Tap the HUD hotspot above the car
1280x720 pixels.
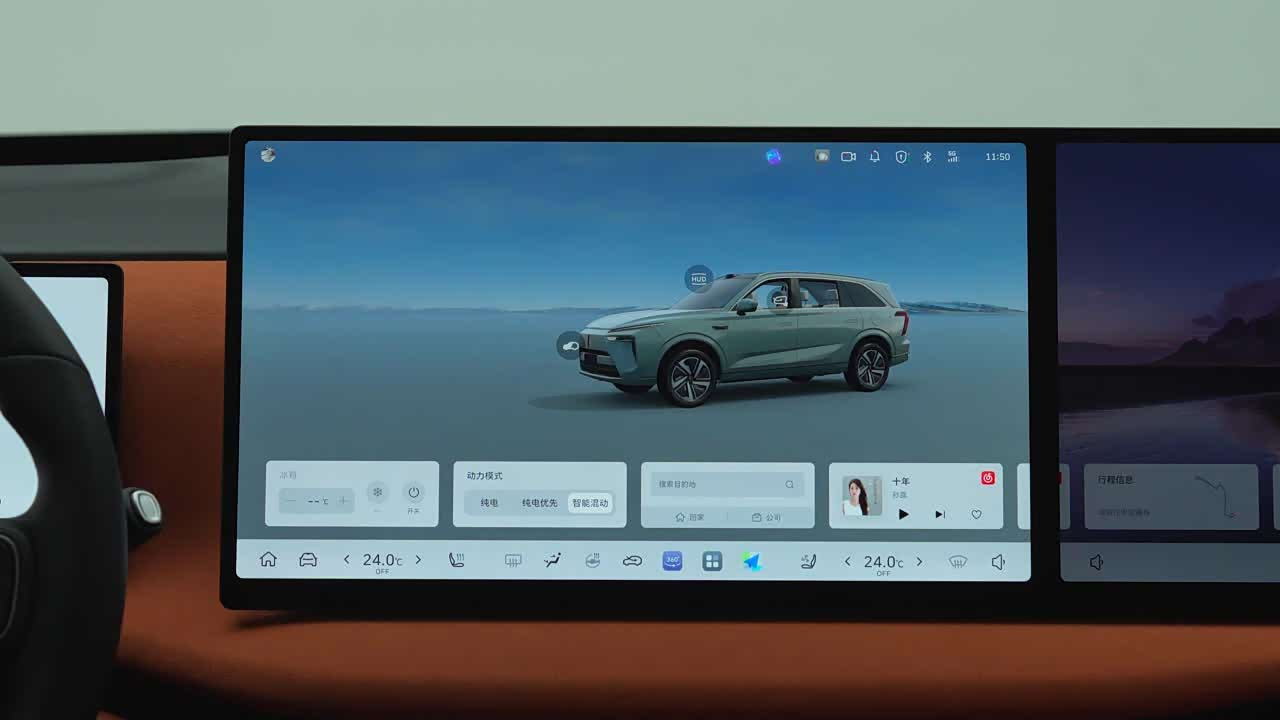pos(698,279)
